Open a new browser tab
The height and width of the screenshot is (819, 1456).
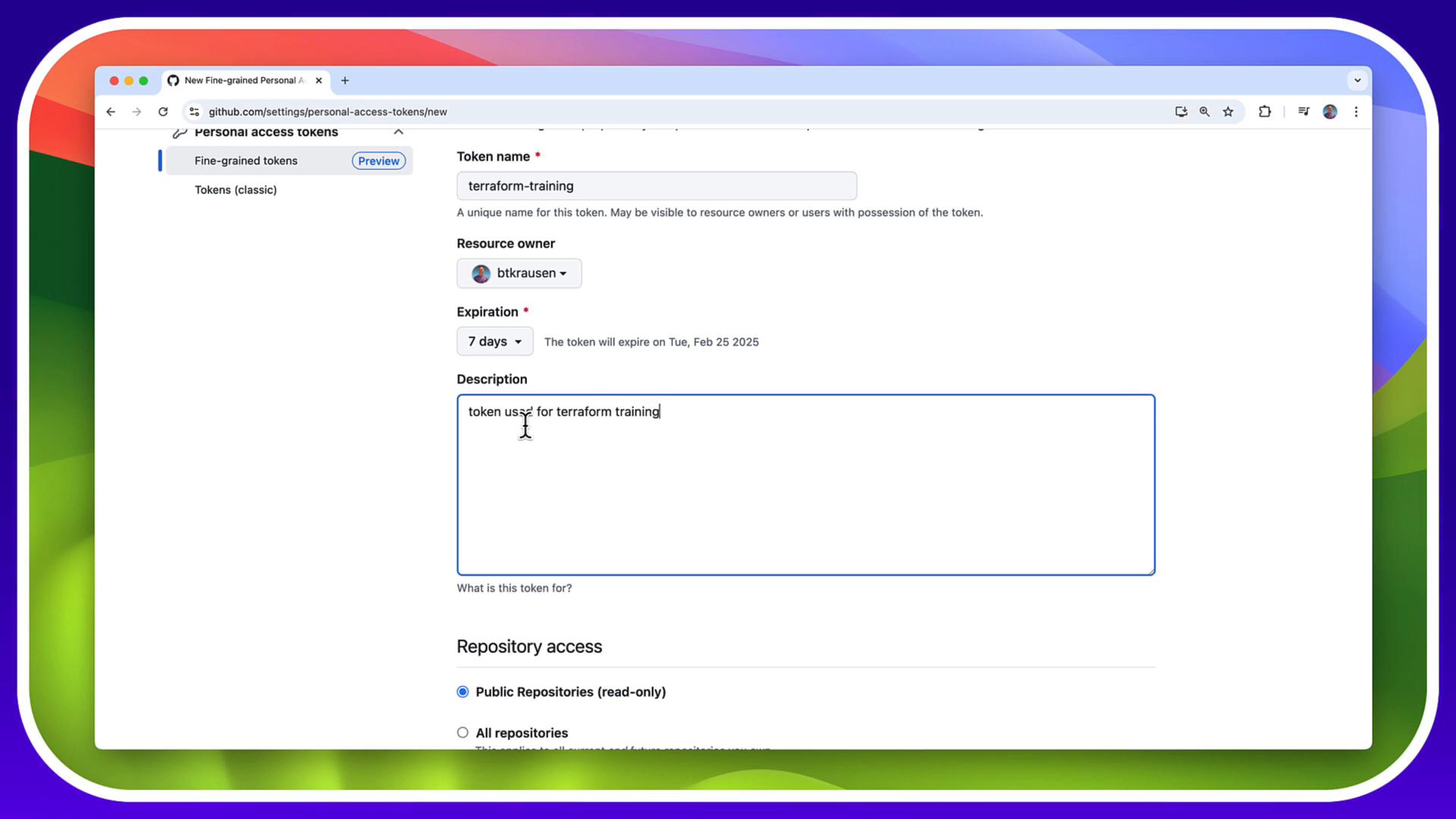tap(345, 80)
